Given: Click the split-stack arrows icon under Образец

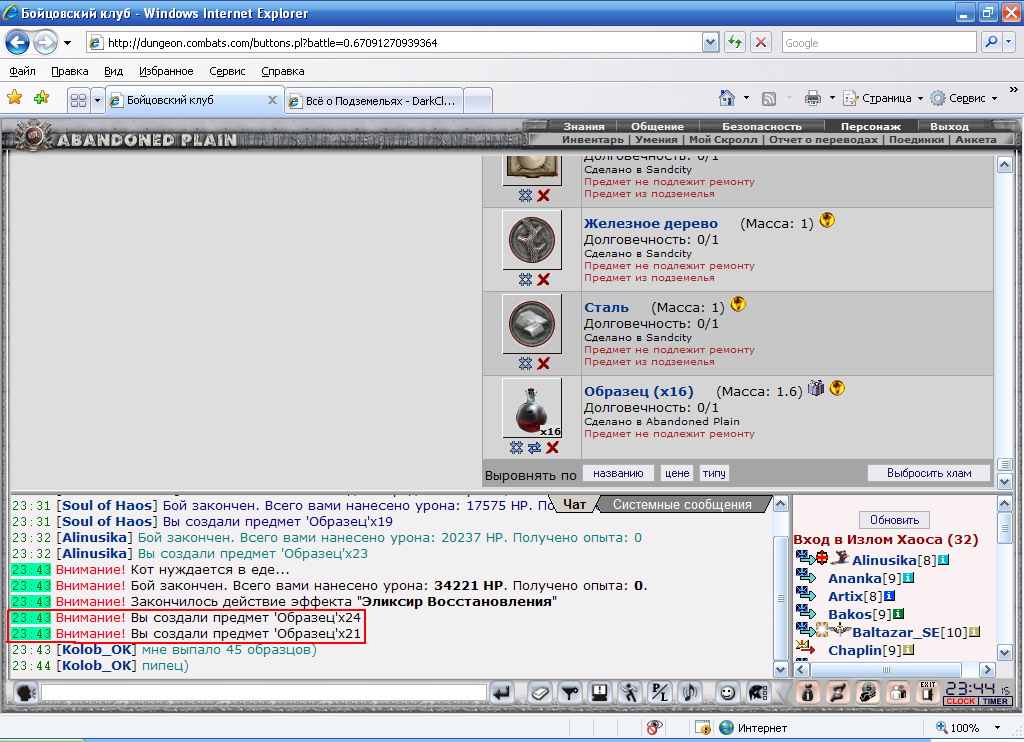Looking at the screenshot, I should coord(534,447).
